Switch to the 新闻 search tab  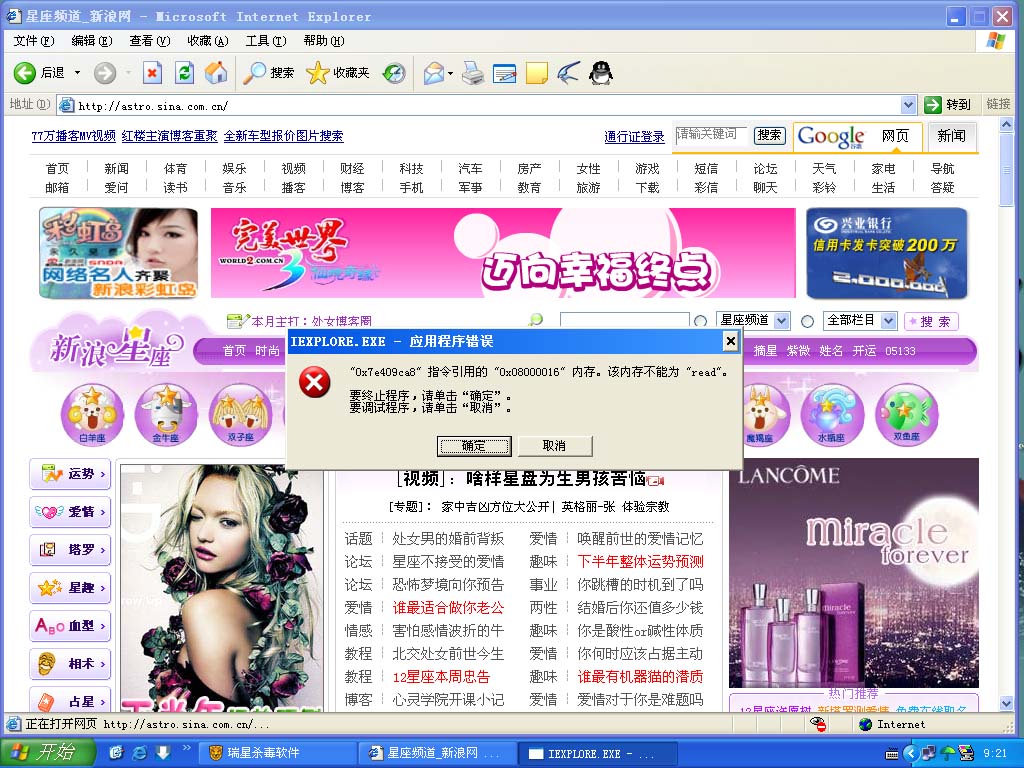click(x=951, y=136)
